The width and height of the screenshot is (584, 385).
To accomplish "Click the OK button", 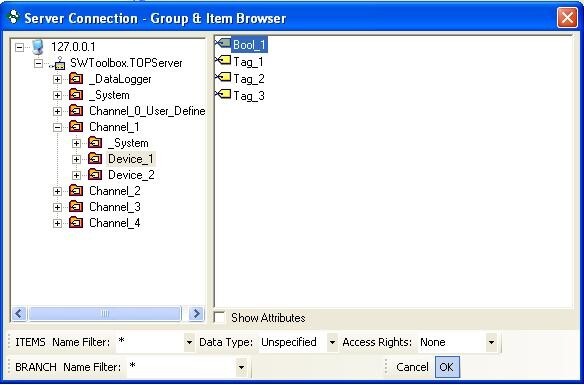I will [x=447, y=367].
